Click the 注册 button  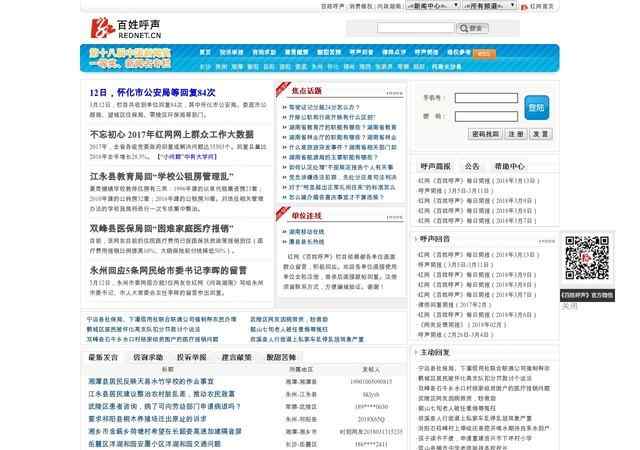tap(515, 132)
